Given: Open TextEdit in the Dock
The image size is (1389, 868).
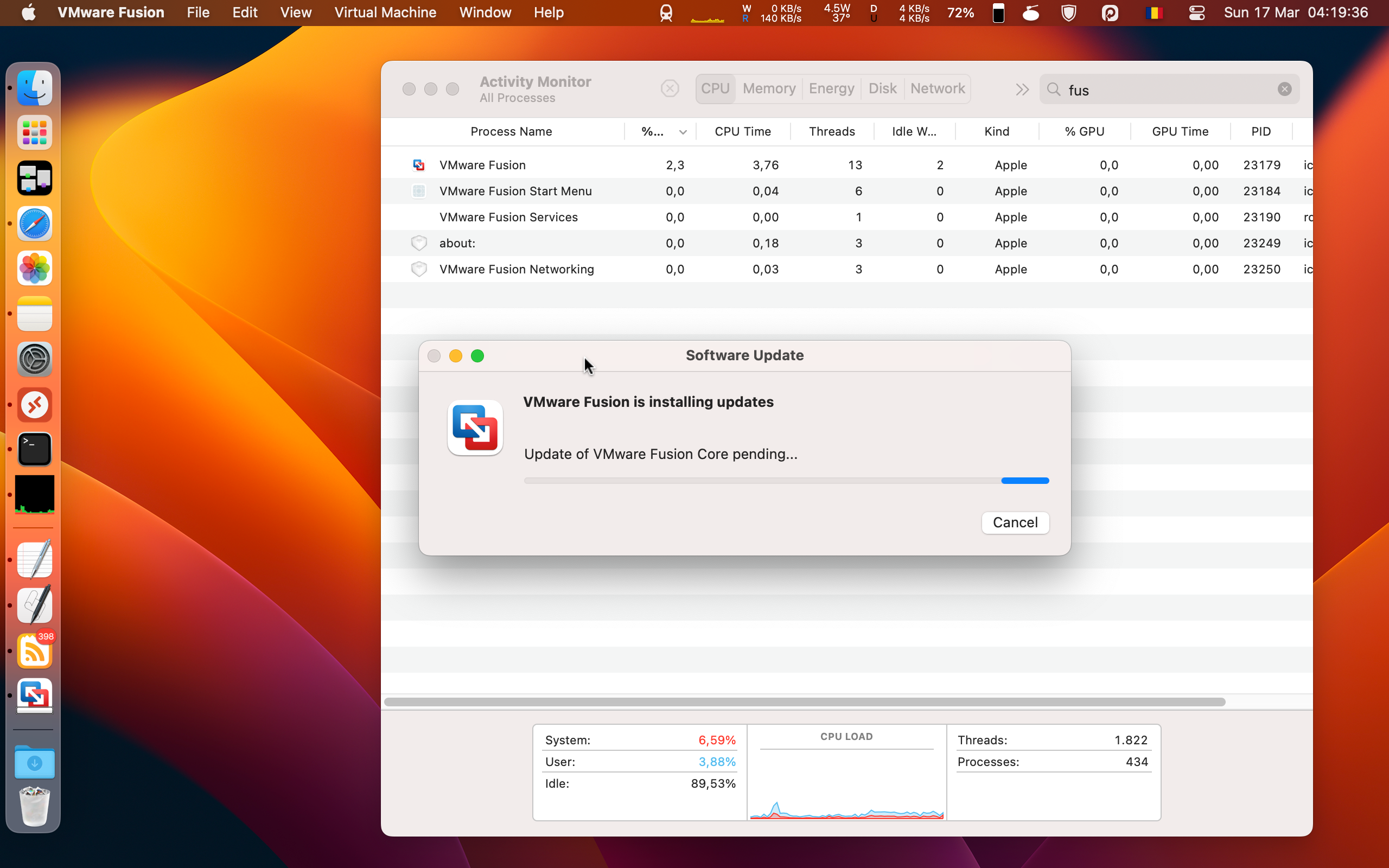Looking at the screenshot, I should click(34, 559).
